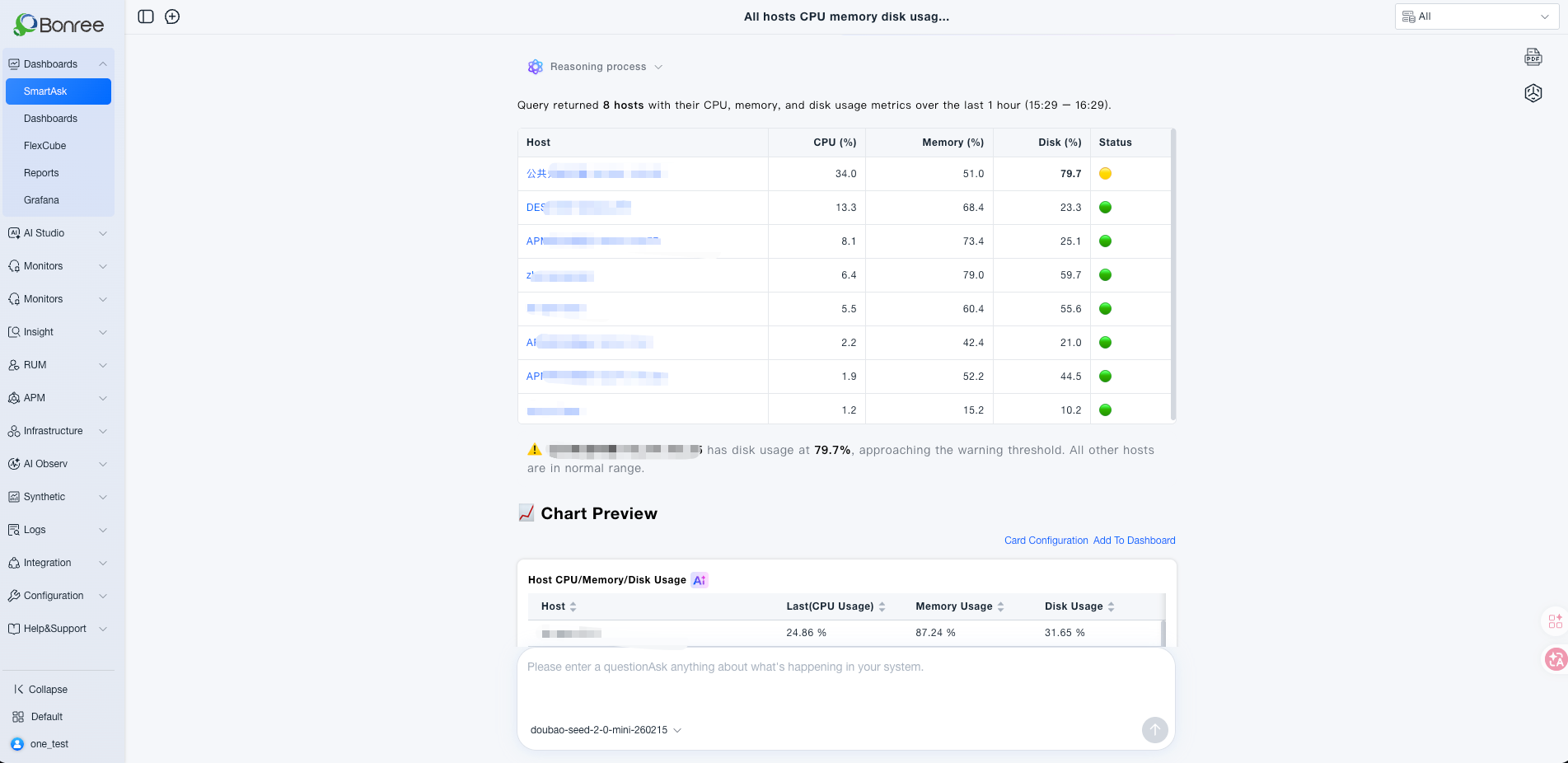Click the 87.24 % memory usage value
Viewport: 1568px width, 763px height.
click(x=935, y=633)
